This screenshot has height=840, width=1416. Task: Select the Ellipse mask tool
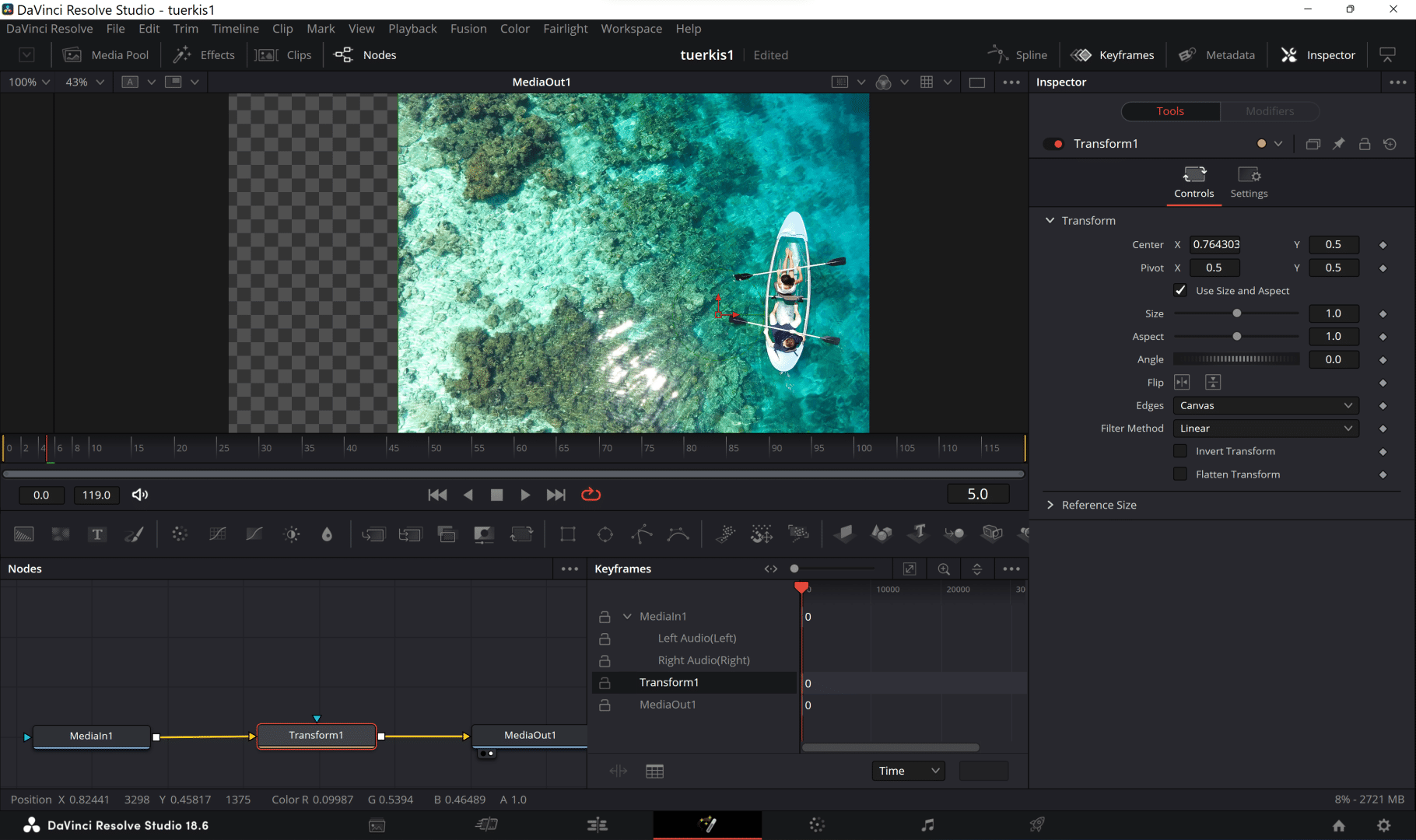click(605, 534)
